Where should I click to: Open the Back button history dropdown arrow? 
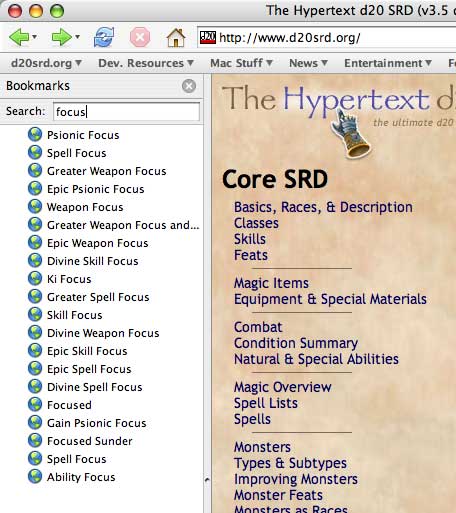coord(35,37)
